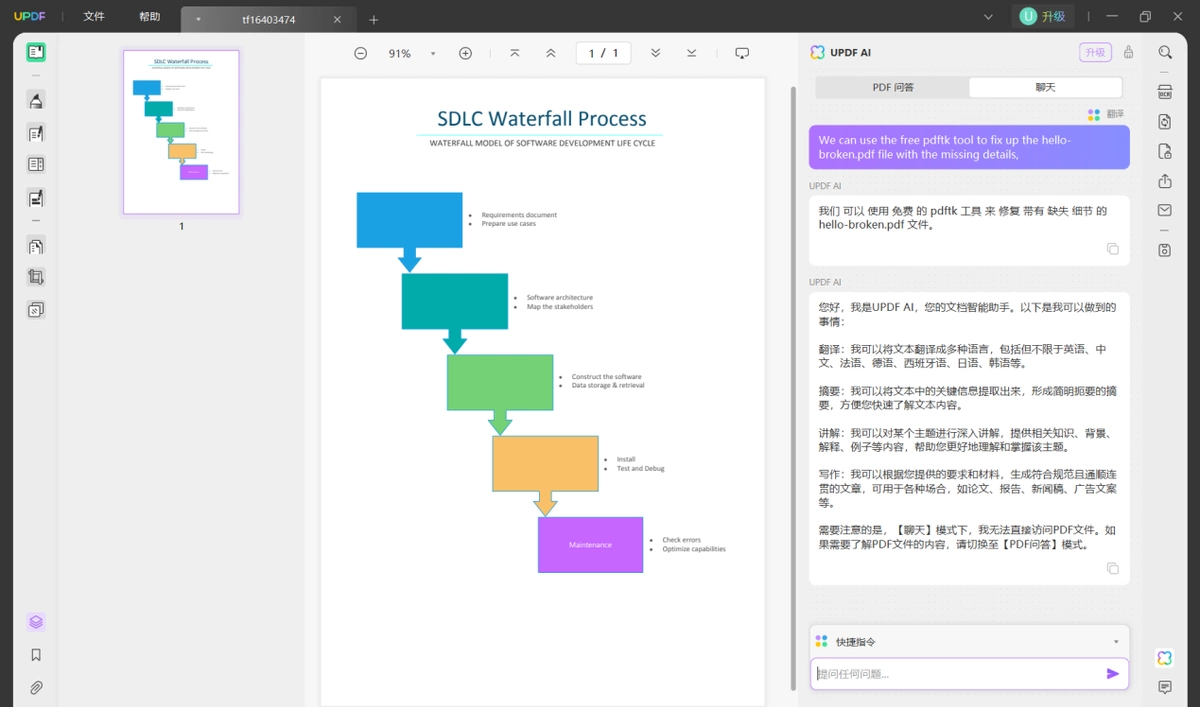Open the OCR tool in right sidebar

pos(1165,92)
